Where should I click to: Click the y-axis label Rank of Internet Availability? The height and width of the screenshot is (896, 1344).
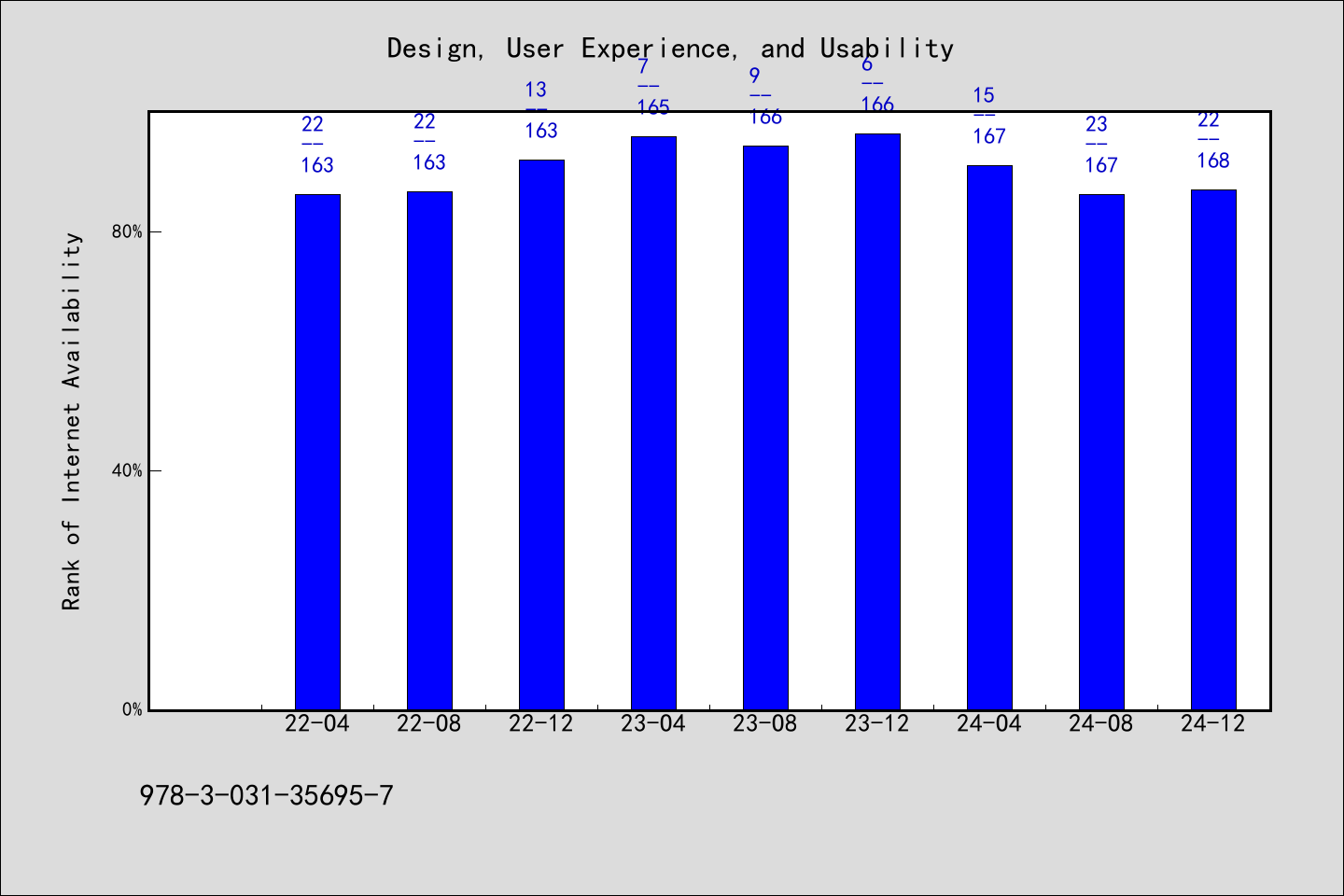[x=72, y=421]
